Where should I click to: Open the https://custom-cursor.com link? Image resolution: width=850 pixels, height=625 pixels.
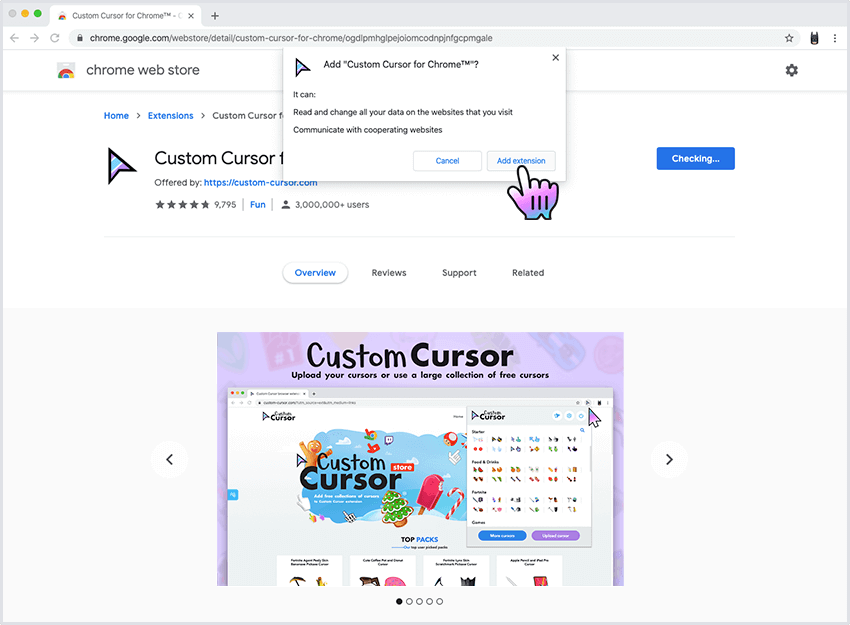coord(260,183)
